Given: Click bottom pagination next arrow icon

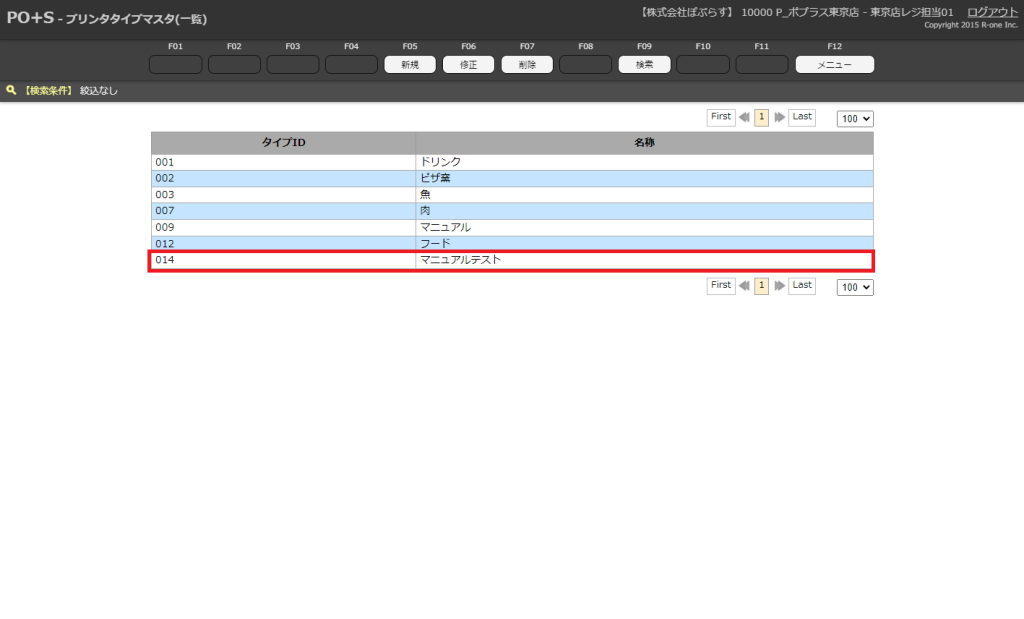Looking at the screenshot, I should [779, 286].
